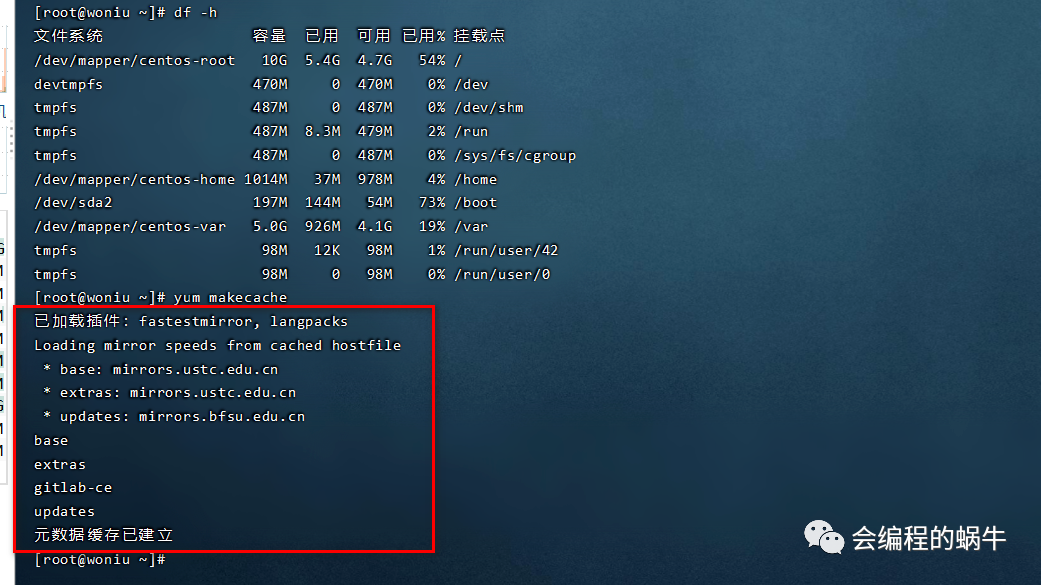The width and height of the screenshot is (1041, 585).
Task: Click the 挂载点 column header
Action: 479,36
